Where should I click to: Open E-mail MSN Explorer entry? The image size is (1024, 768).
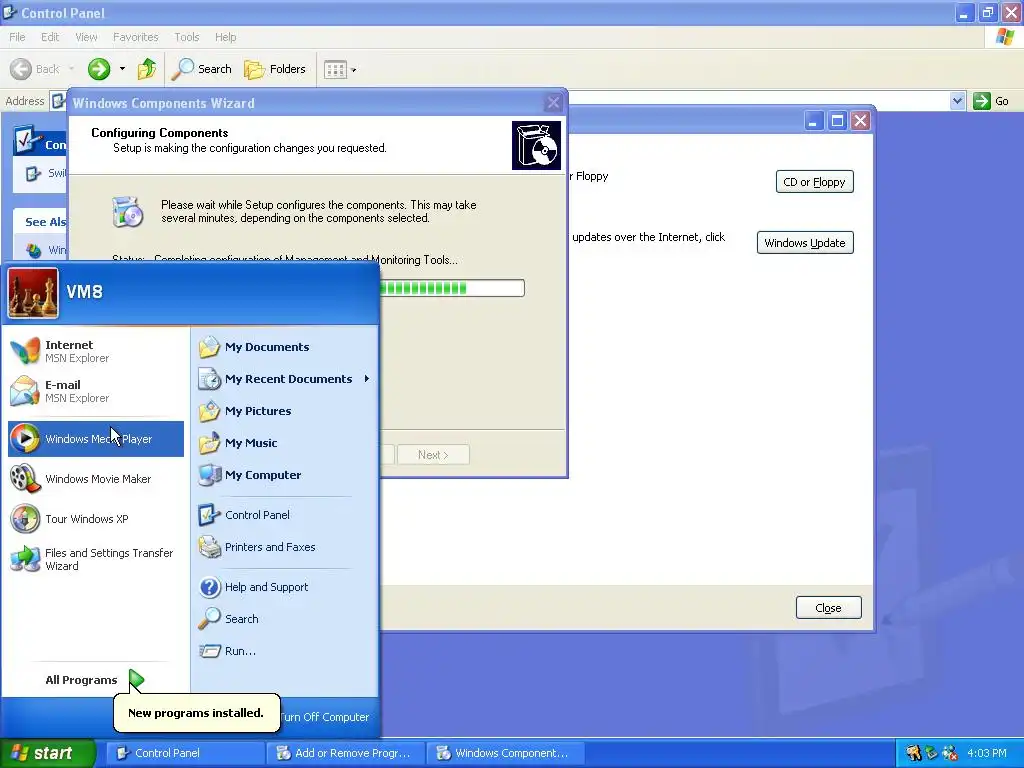[95, 391]
